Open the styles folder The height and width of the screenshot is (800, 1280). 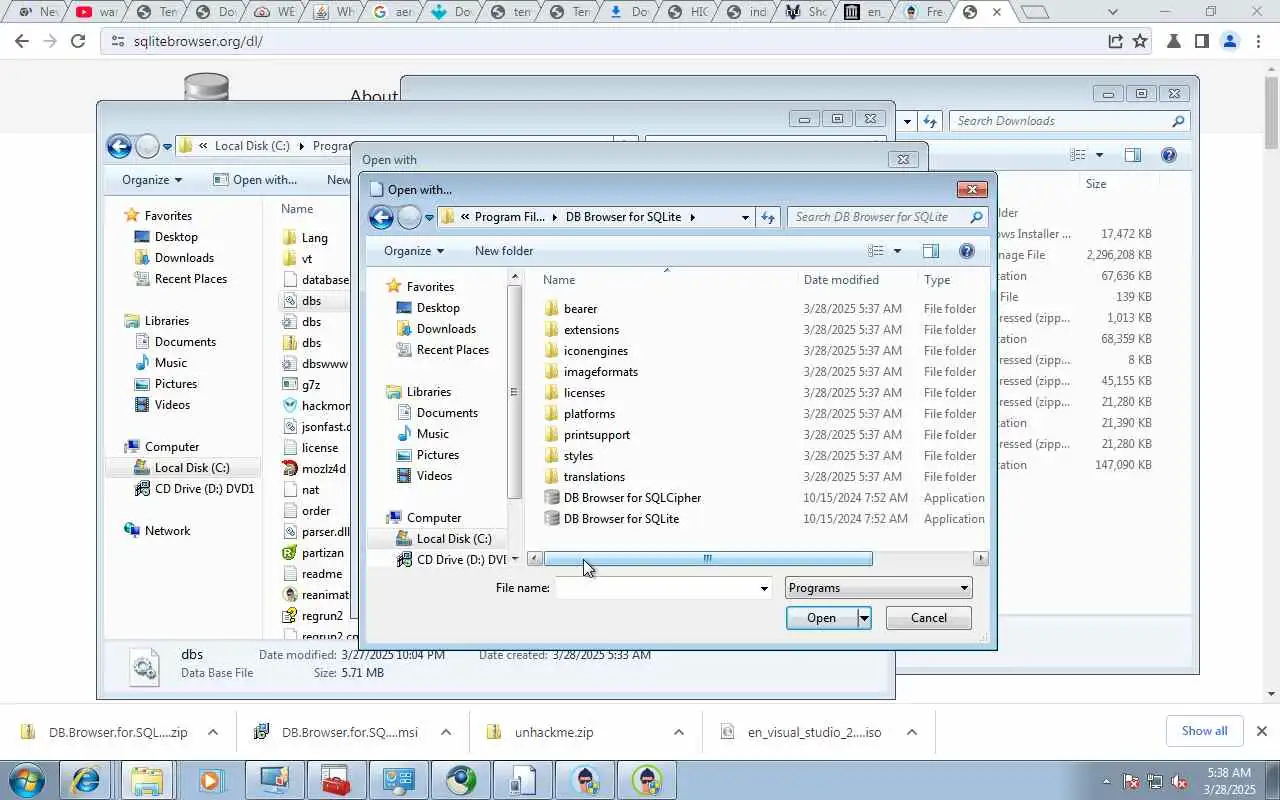tap(568, 455)
